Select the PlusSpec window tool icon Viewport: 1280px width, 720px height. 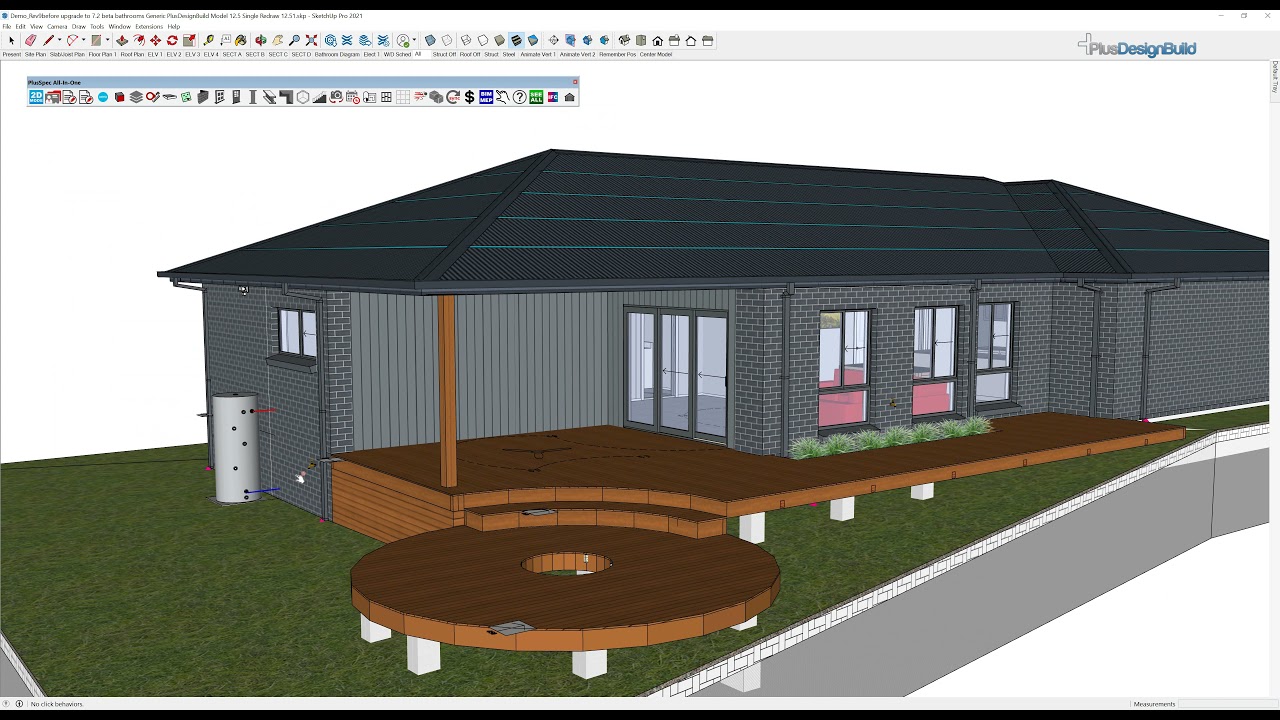tap(219, 97)
